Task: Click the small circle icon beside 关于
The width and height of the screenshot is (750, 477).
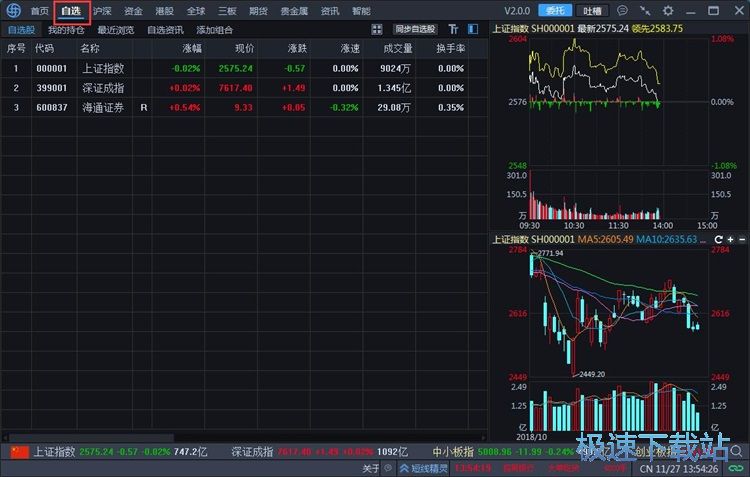Action: pos(388,468)
